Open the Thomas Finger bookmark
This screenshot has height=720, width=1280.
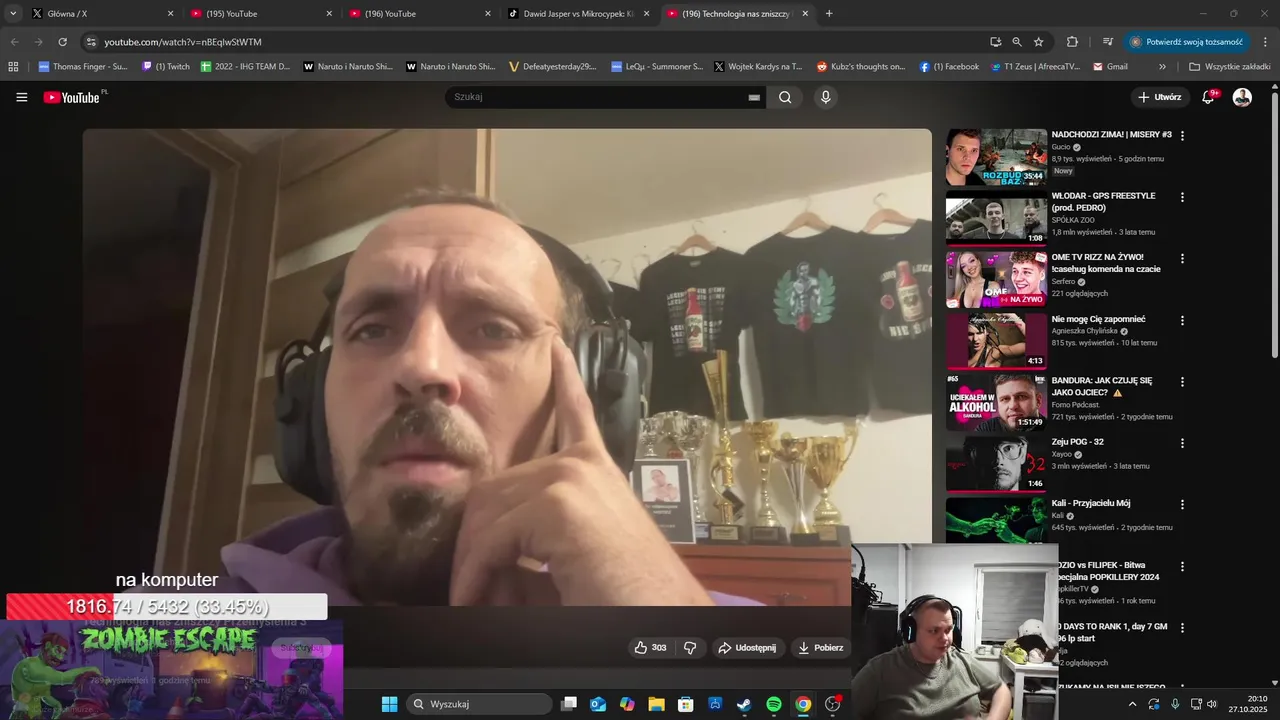pos(83,67)
